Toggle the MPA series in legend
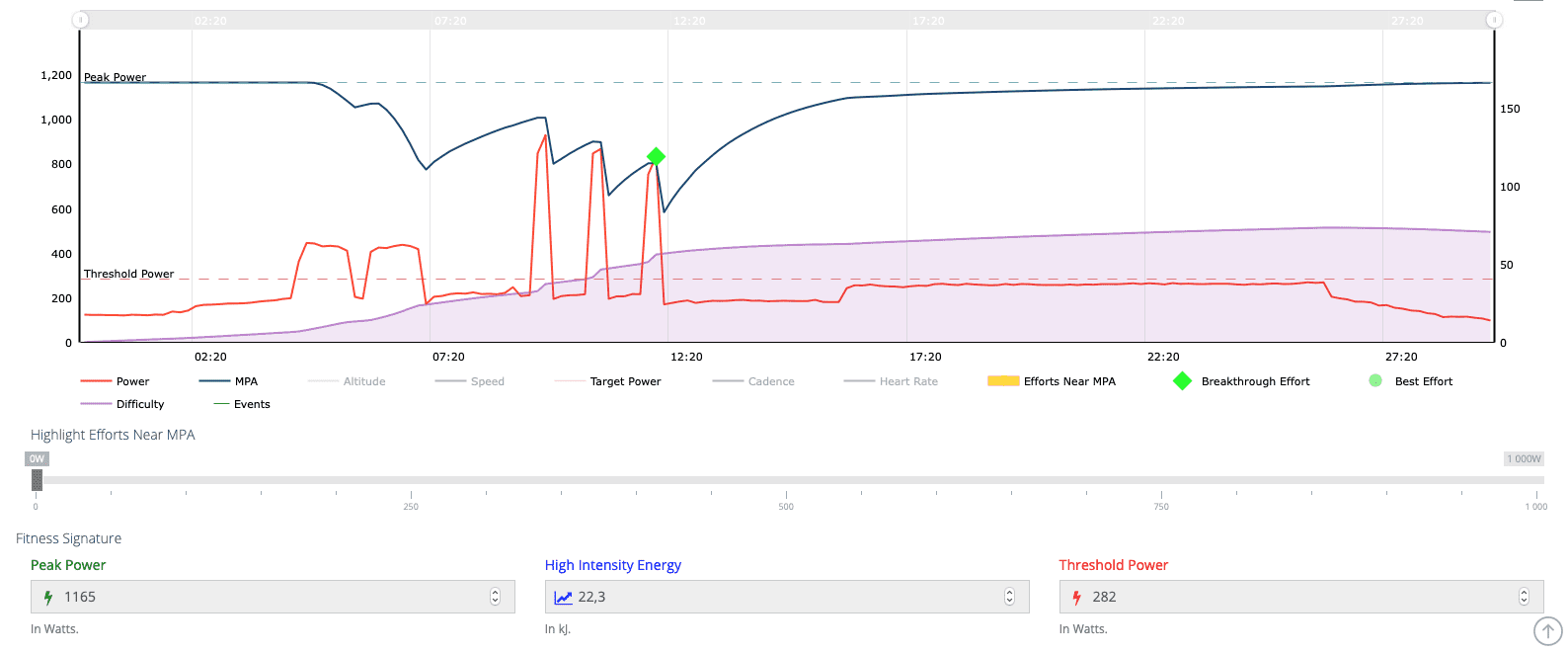Viewport: 1568px width, 653px height. tap(245, 381)
